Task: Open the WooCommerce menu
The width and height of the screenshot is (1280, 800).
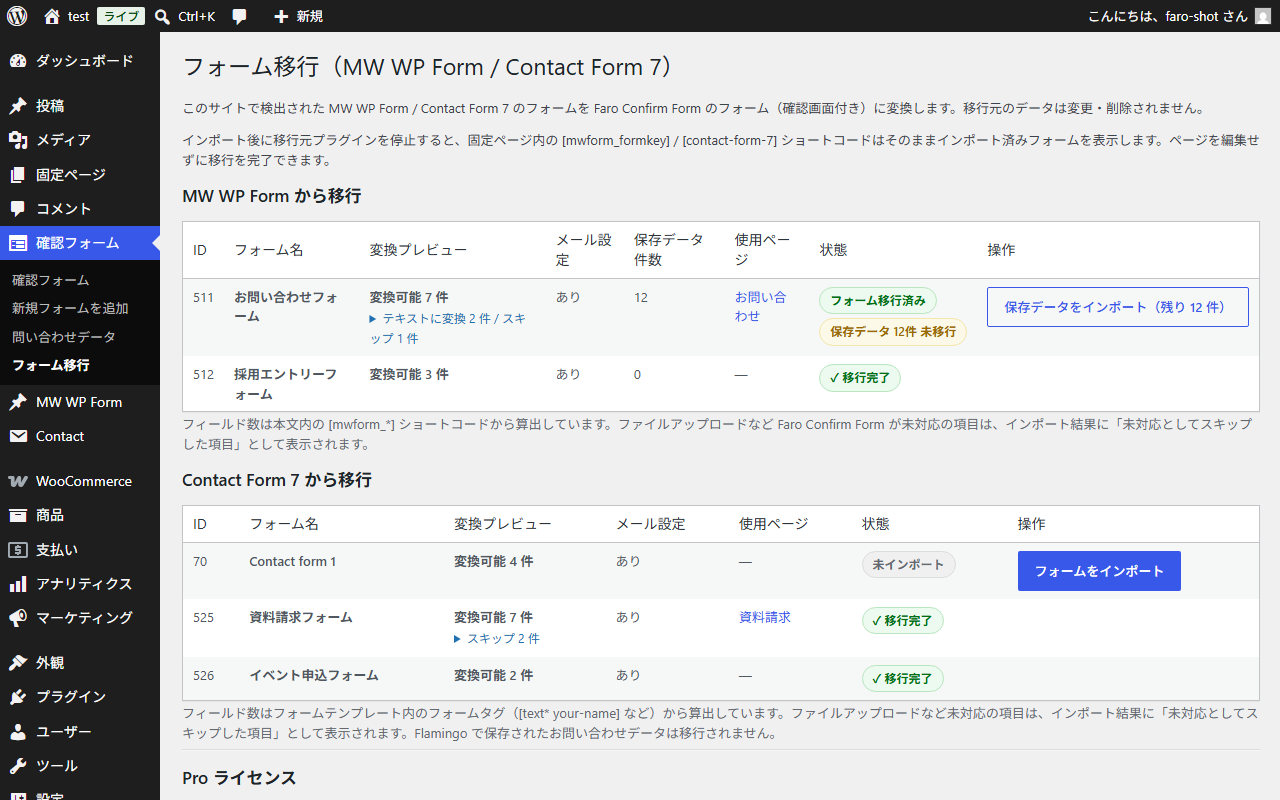Action: click(x=80, y=481)
